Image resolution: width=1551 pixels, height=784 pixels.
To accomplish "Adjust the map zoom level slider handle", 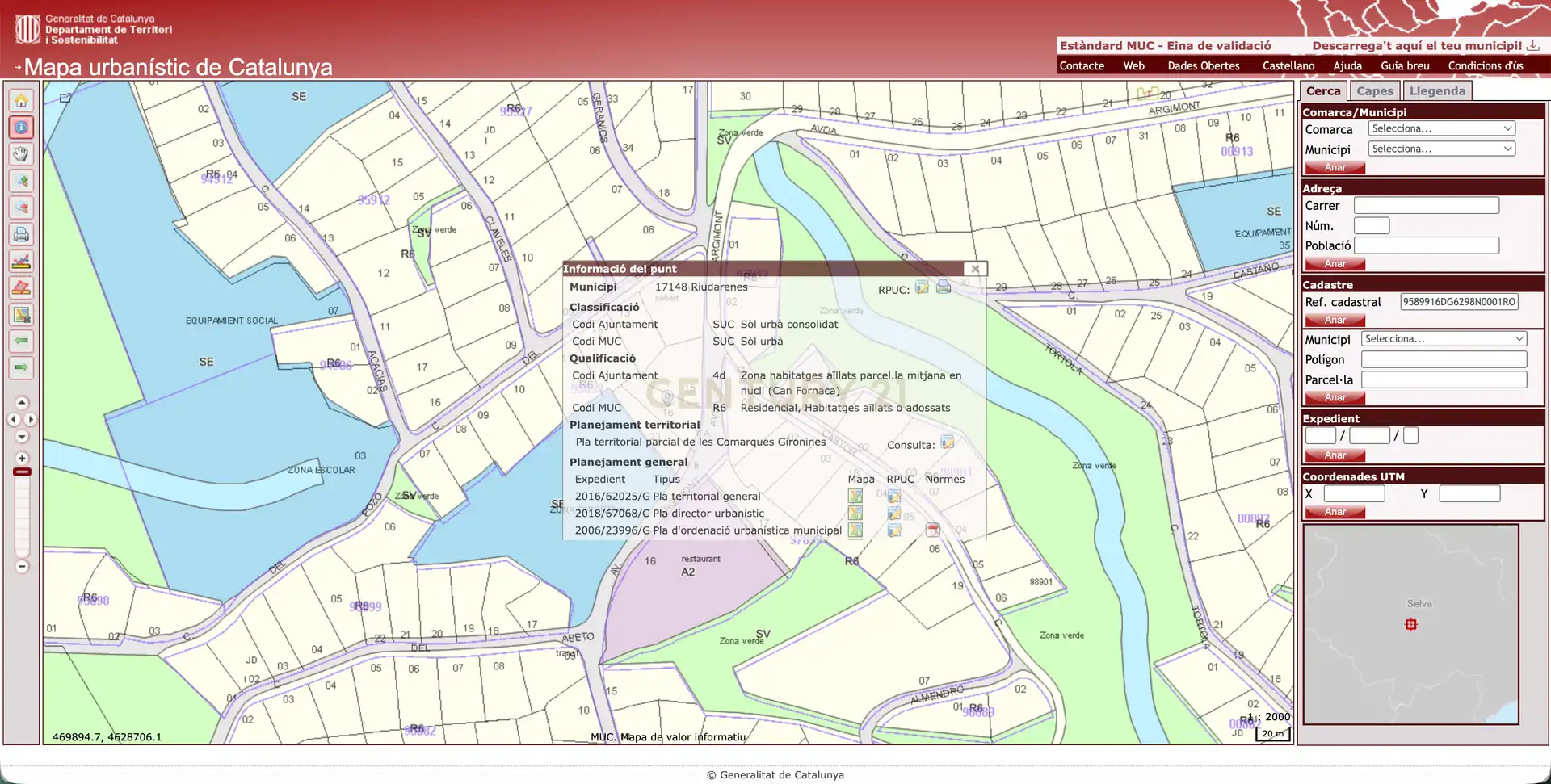I will pyautogui.click(x=22, y=472).
